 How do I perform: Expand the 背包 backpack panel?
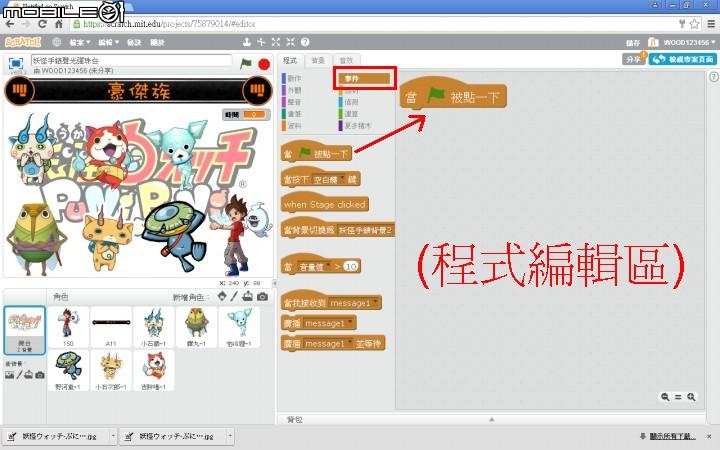pyautogui.click(x=491, y=419)
